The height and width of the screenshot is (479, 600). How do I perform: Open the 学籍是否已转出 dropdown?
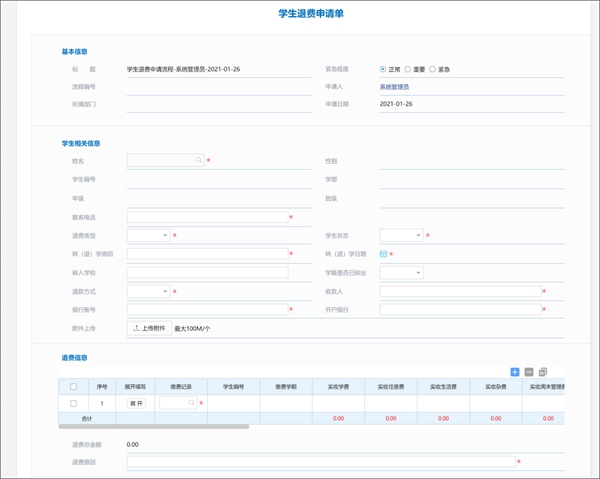401,273
